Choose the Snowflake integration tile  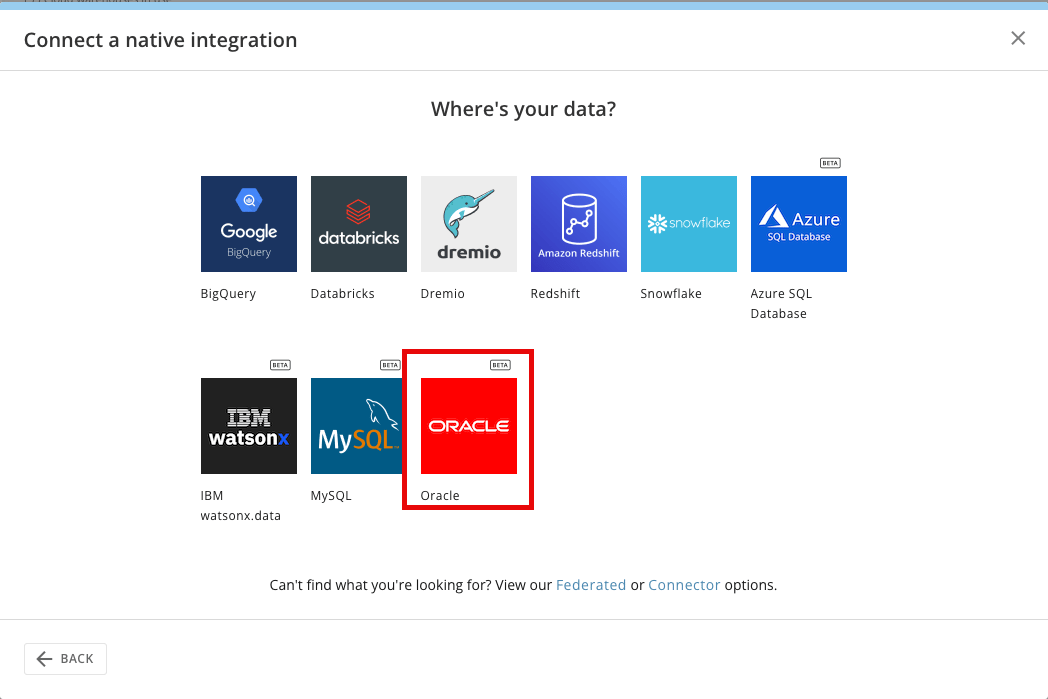(x=688, y=224)
